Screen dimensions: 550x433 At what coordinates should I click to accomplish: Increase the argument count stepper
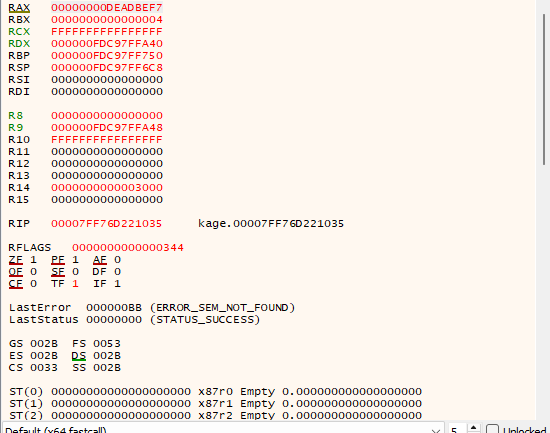(473, 427)
